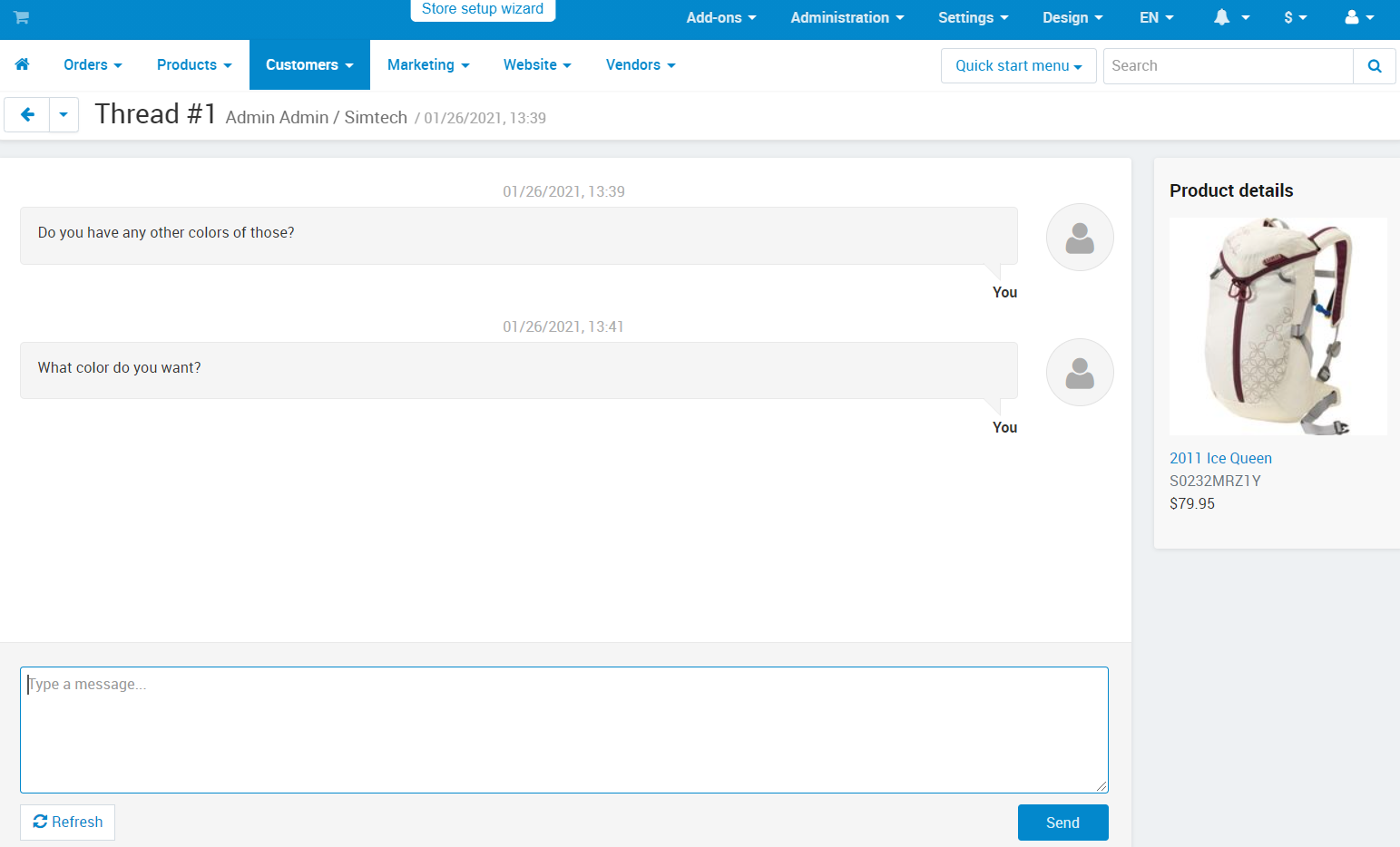The width and height of the screenshot is (1400, 847).
Task: Open the EN language dropdown
Action: 1157,17
